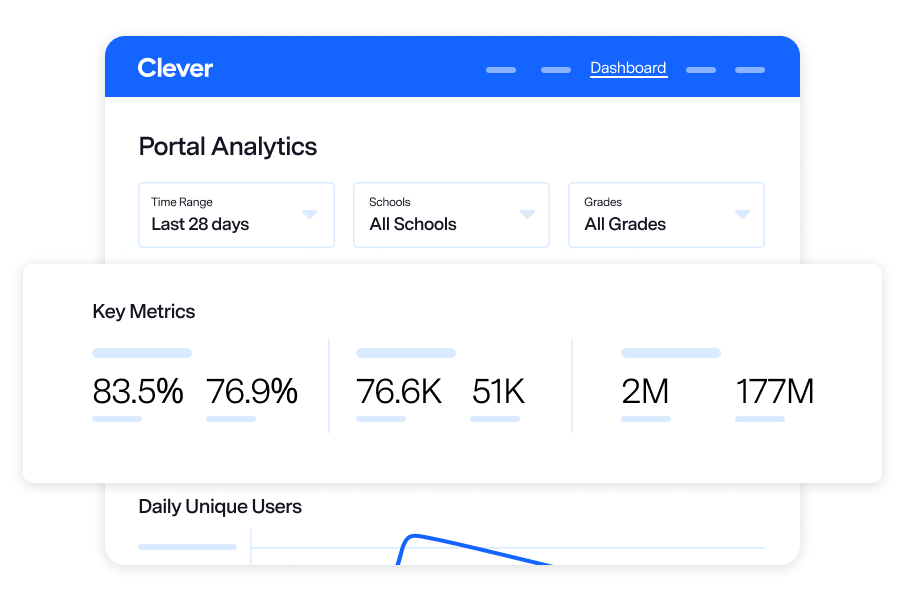Select the 83.5% key metric
Viewport: 916px width, 609px height.
138,392
